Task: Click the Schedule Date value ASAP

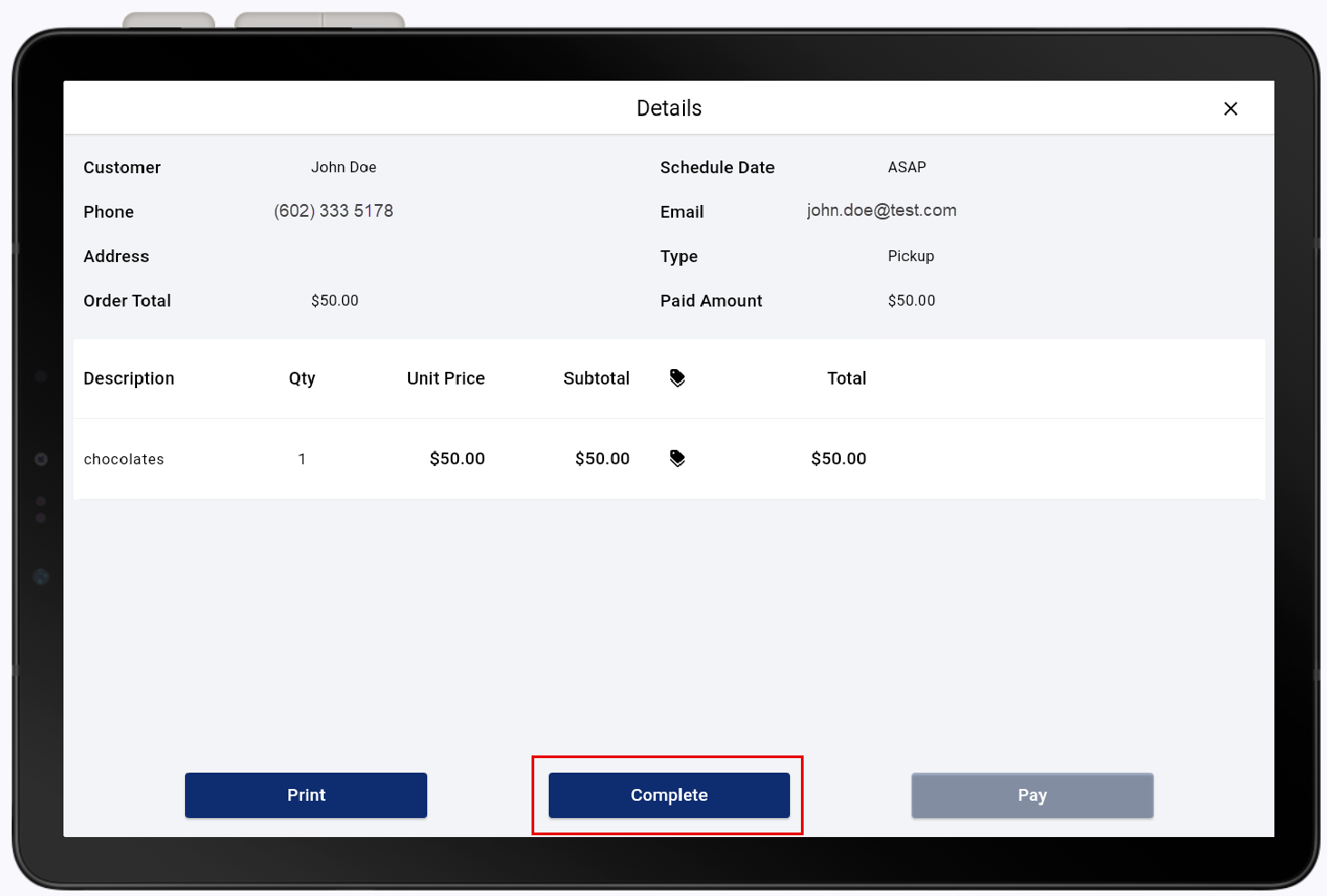Action: pos(906,167)
